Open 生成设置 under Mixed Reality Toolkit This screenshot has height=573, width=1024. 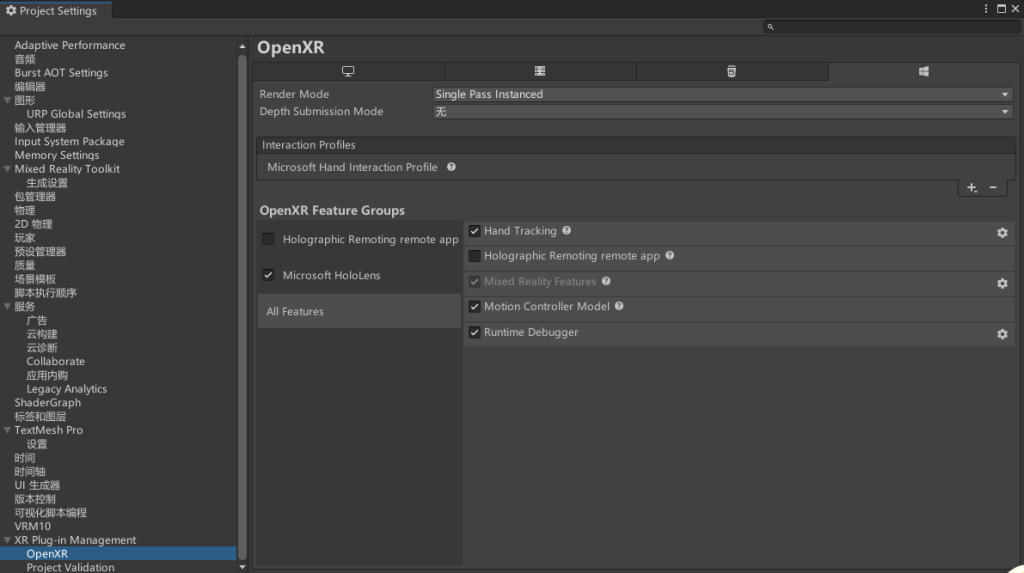click(x=47, y=183)
